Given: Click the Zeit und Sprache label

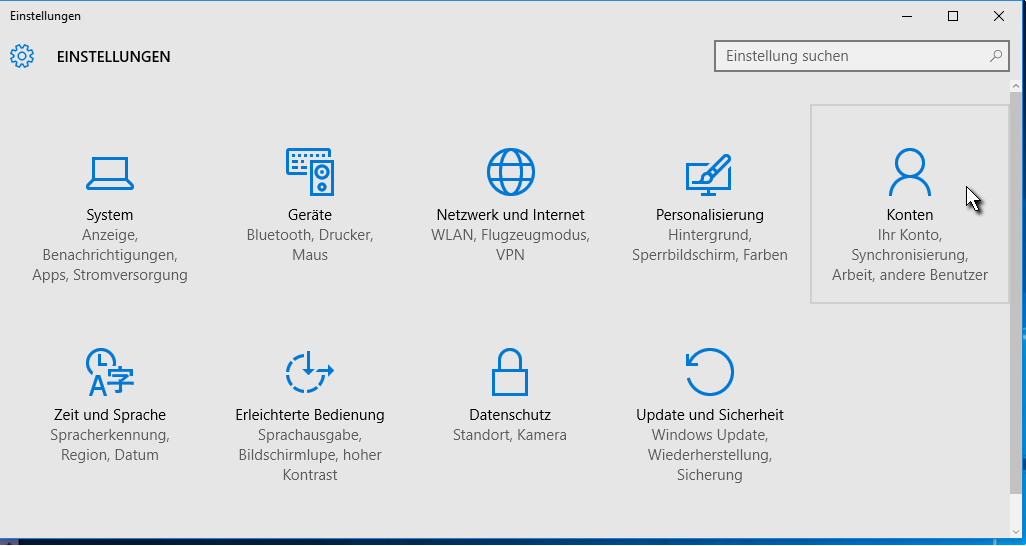Looking at the screenshot, I should point(110,415).
